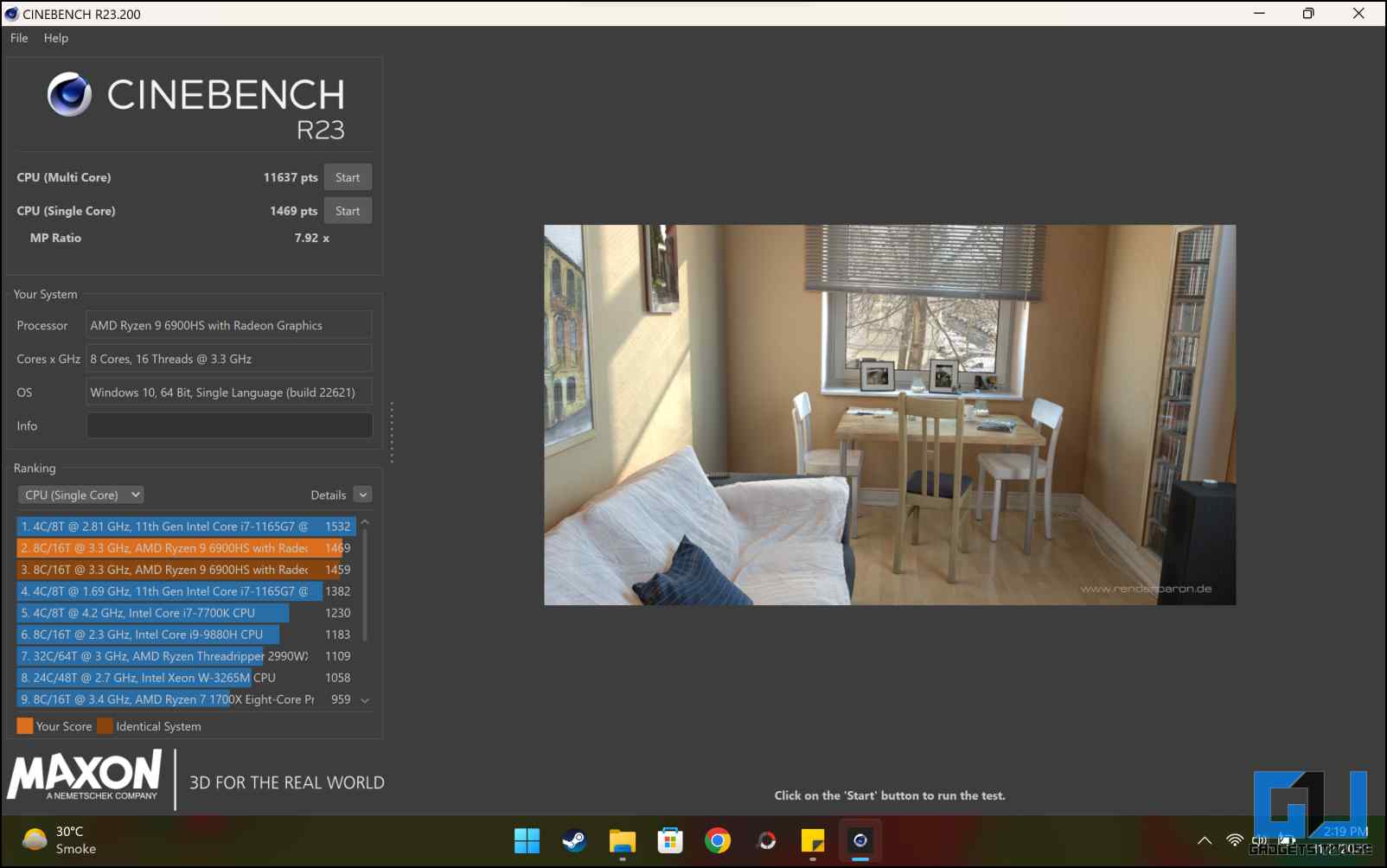This screenshot has width=1387, height=868.
Task: Click the ranking list scrollbar thumb
Action: point(365,585)
